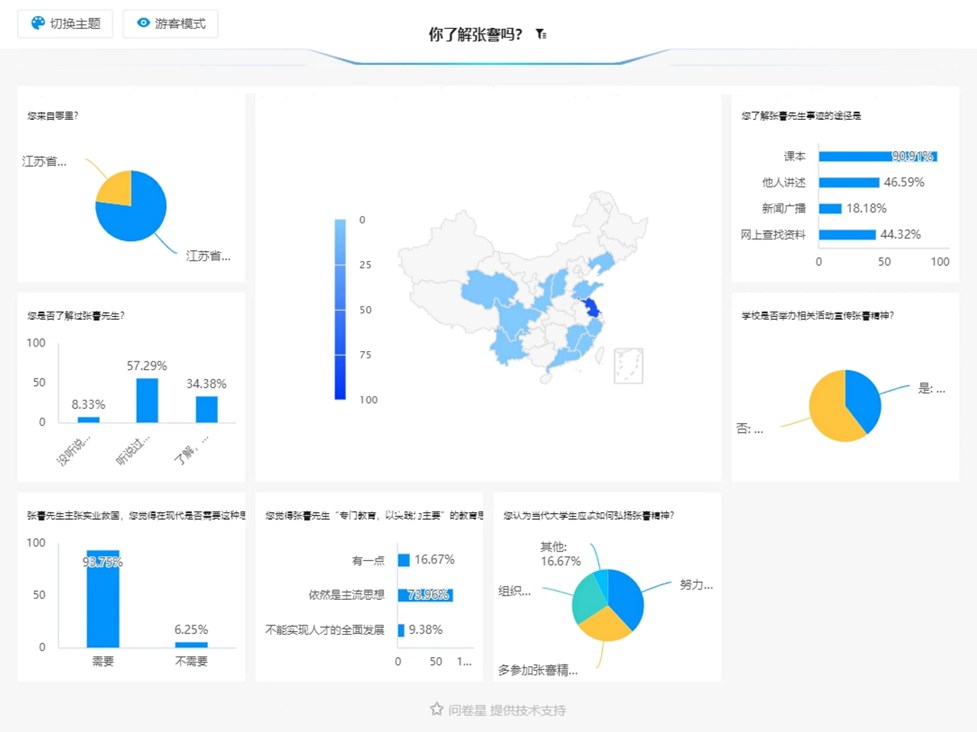
Task: Click the 需要 93.75% bar
Action: pos(103,599)
